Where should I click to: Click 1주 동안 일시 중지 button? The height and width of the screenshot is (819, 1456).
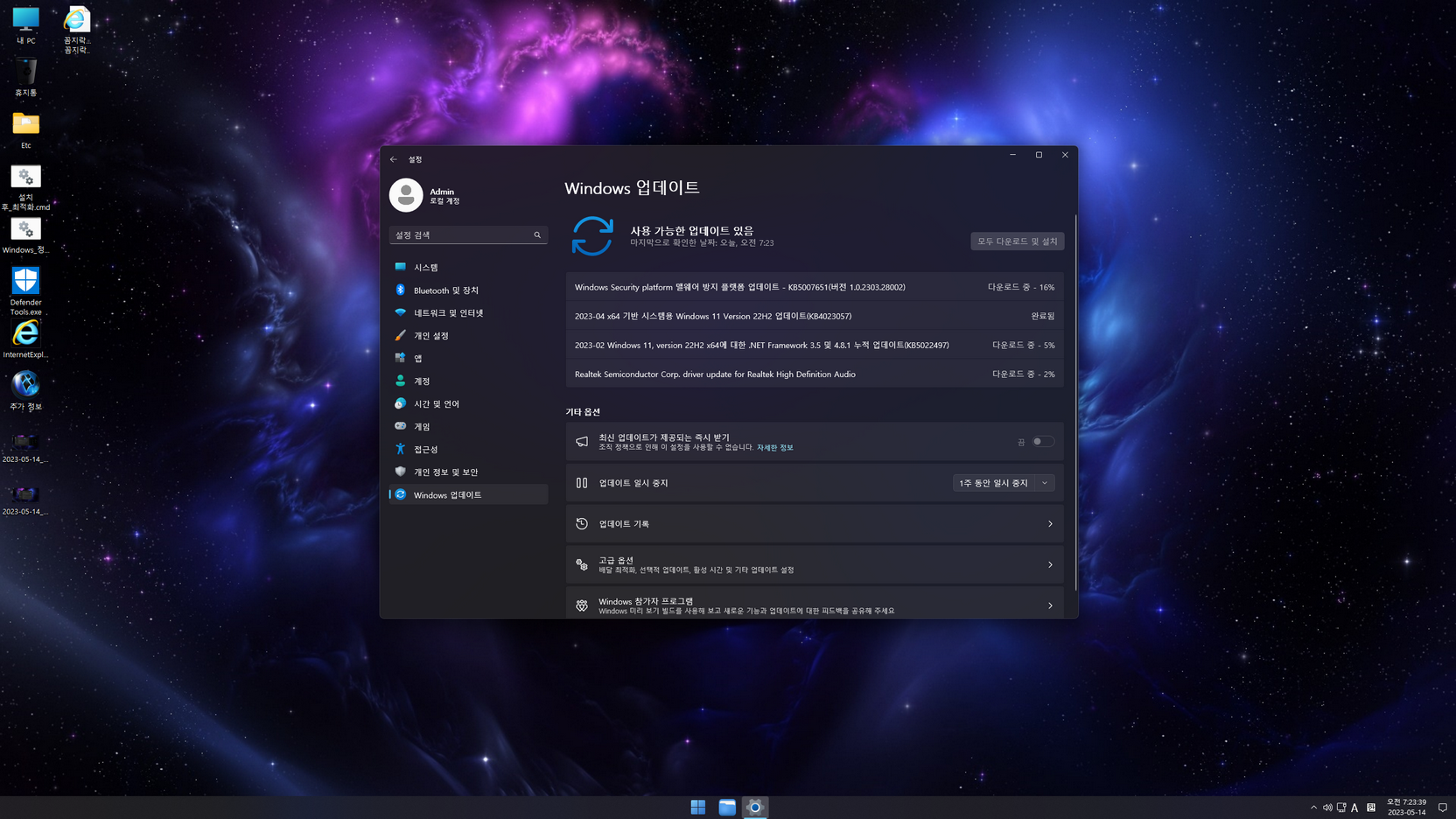[993, 483]
